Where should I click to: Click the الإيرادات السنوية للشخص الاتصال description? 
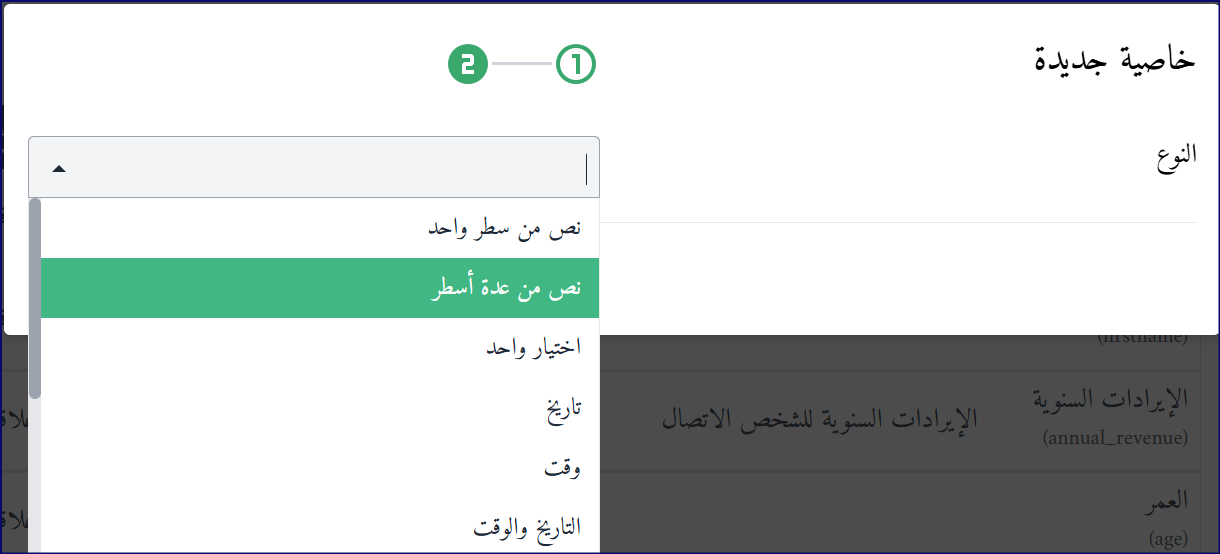[819, 419]
